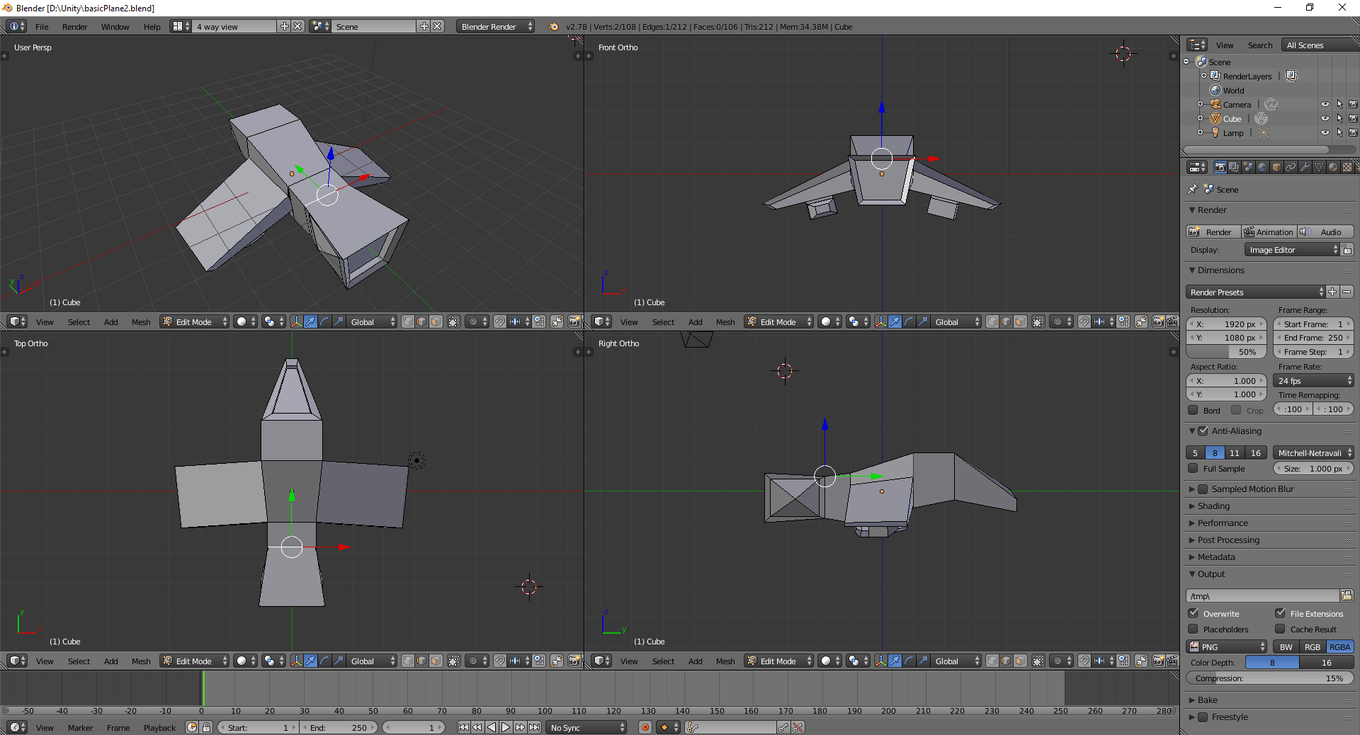1360x735 pixels.
Task: Click the Camera object icon in the Outliner
Action: (x=1215, y=104)
